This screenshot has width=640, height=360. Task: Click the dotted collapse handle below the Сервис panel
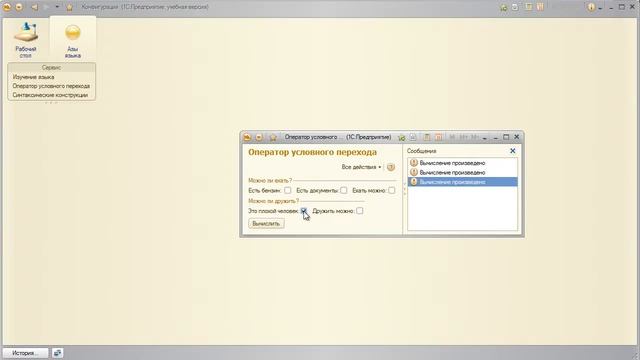coord(51,102)
